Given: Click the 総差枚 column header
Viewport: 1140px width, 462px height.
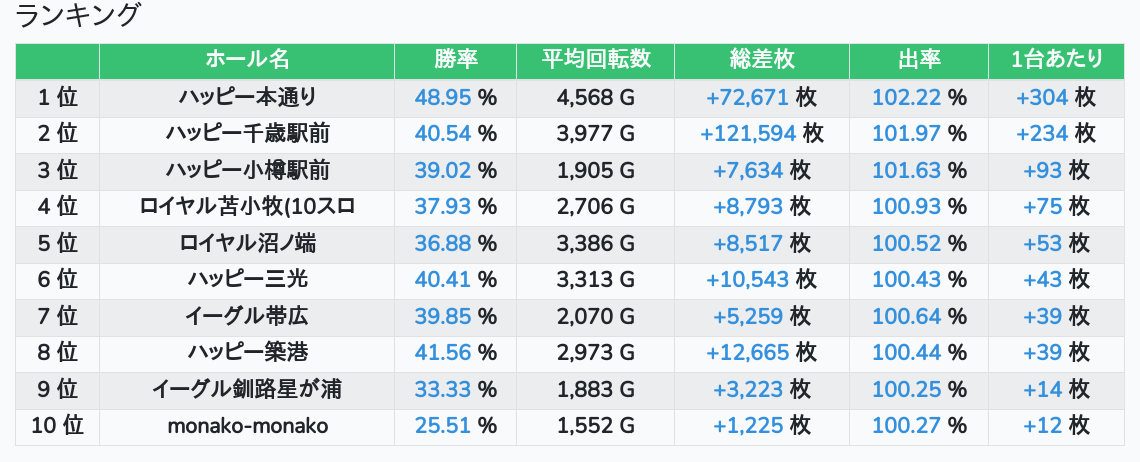Looking at the screenshot, I should coord(761,59).
